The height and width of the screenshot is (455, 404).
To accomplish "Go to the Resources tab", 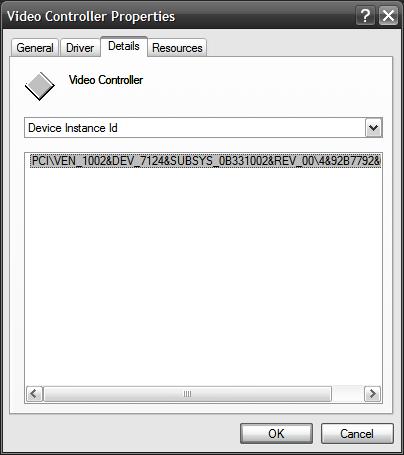I will pos(177,48).
